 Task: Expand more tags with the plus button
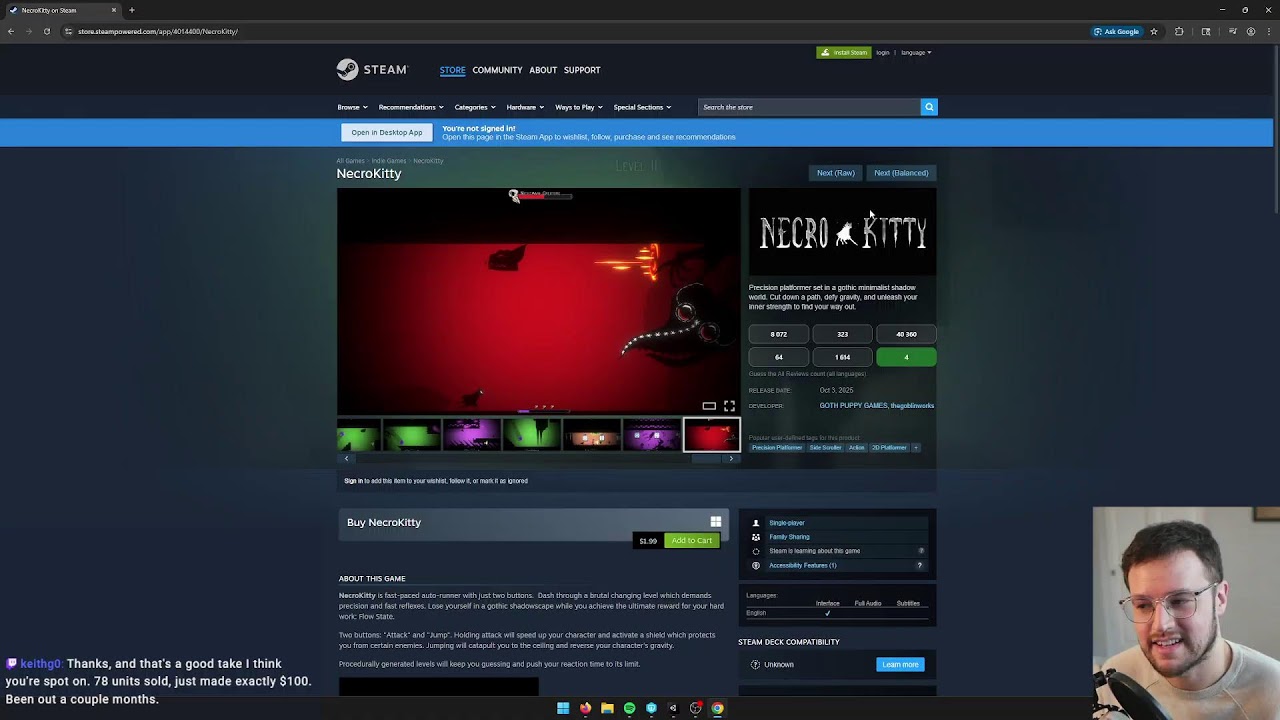[915, 448]
